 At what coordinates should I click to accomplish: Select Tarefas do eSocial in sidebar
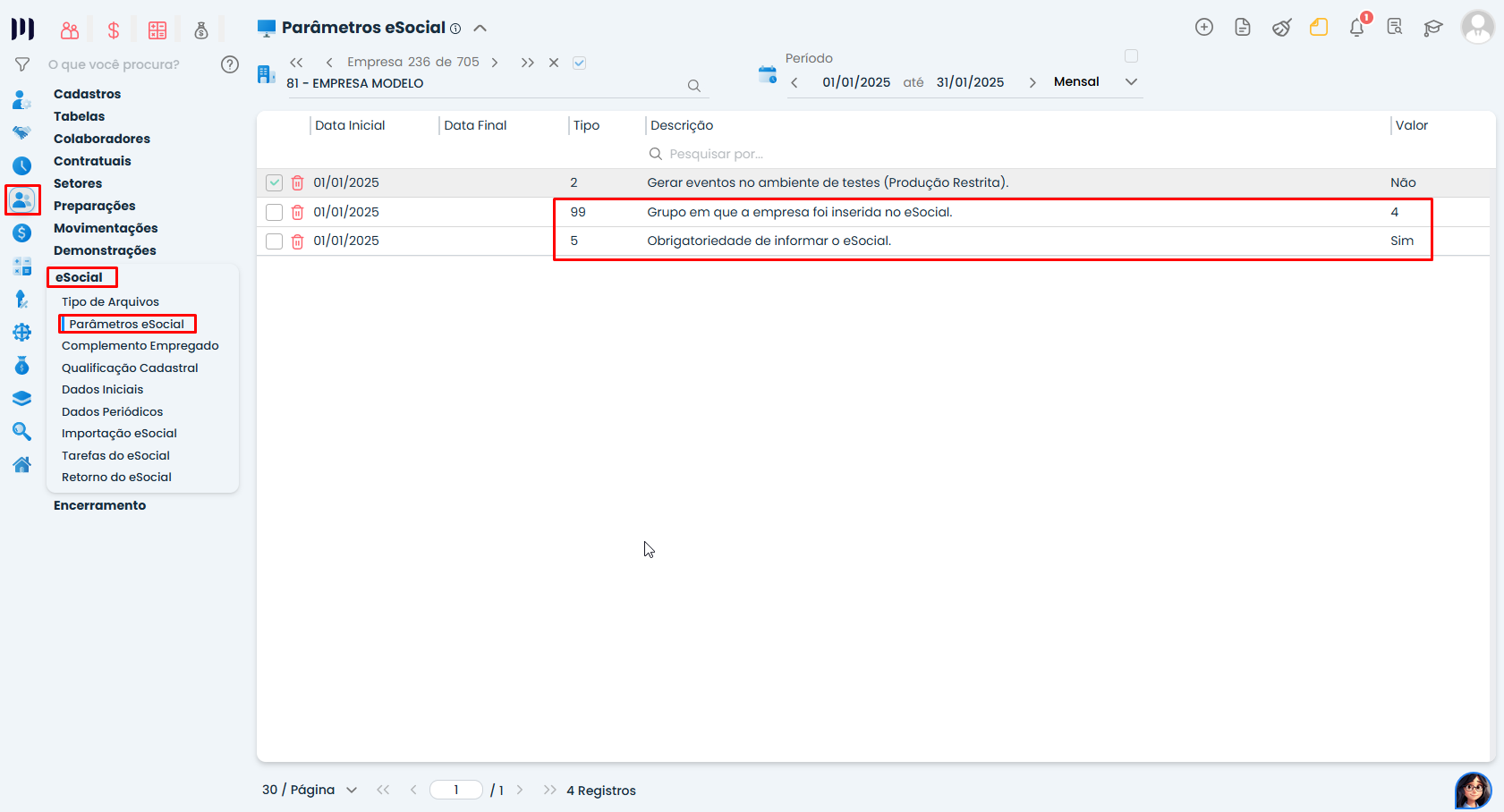(x=115, y=455)
